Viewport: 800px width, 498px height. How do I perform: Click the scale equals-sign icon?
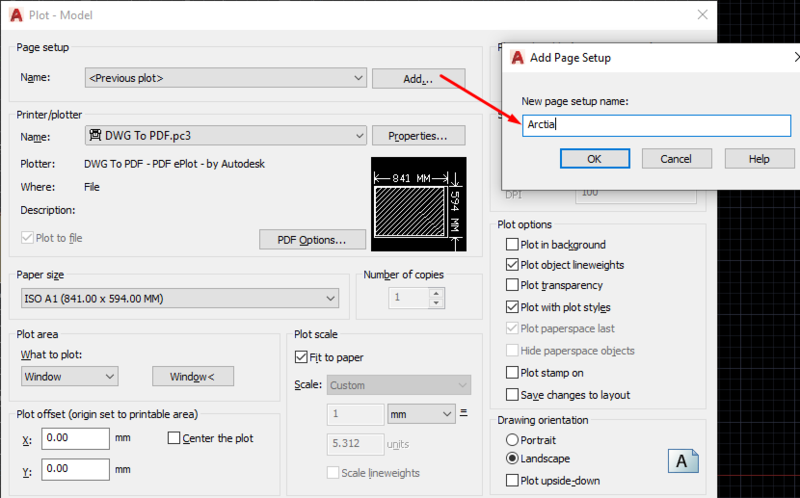point(463,412)
